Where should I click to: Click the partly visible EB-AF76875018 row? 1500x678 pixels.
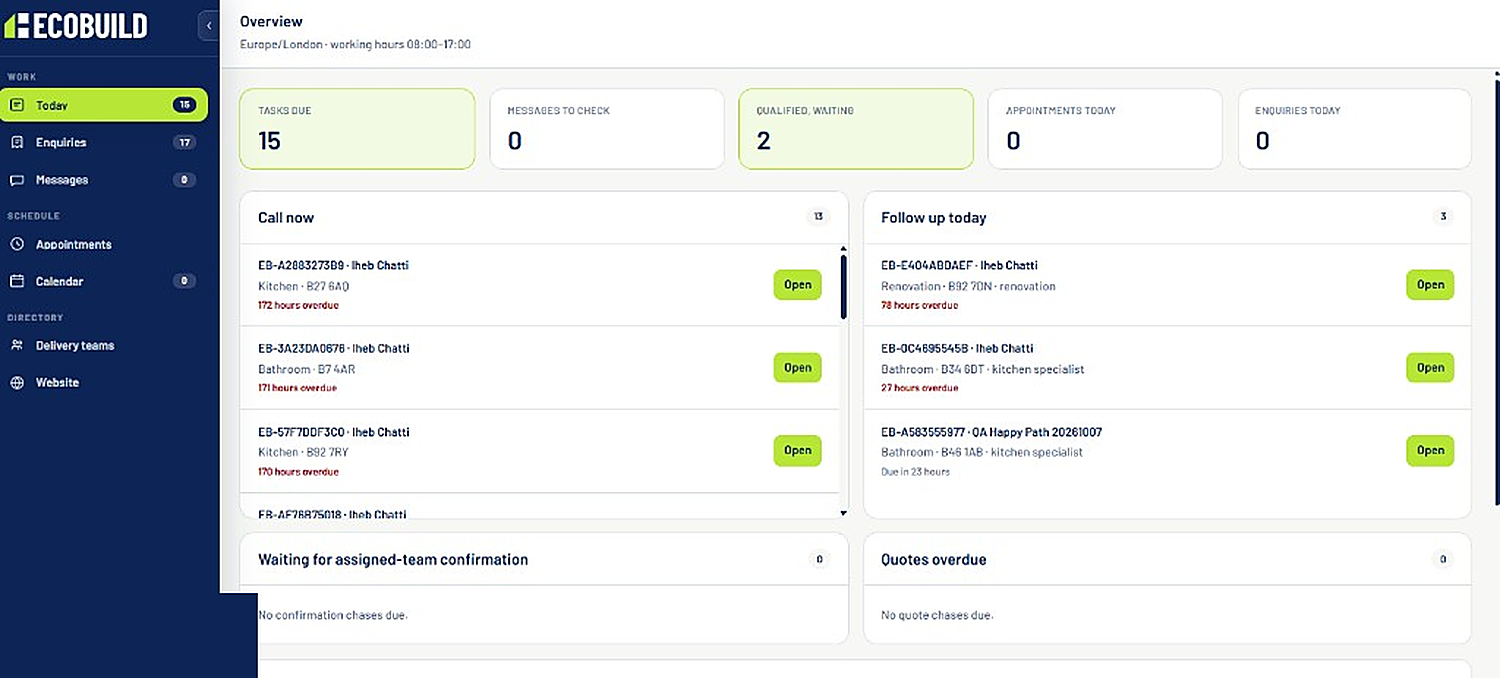coord(540,507)
